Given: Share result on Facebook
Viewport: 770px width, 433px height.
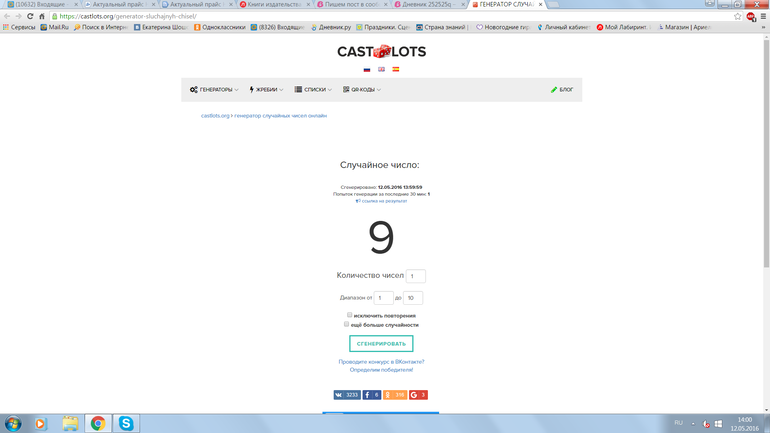Looking at the screenshot, I should 371,395.
